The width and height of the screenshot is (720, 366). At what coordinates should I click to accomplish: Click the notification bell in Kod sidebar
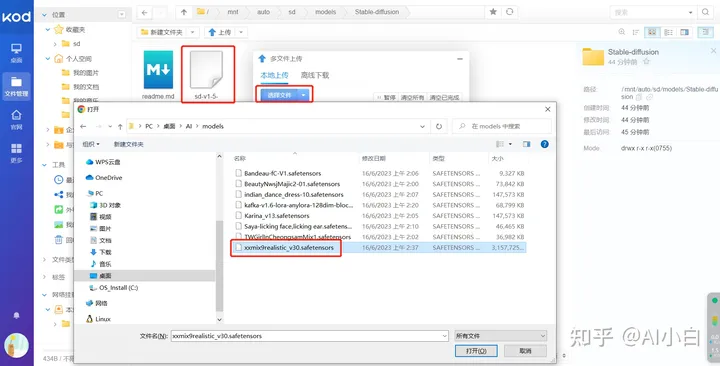point(17,315)
